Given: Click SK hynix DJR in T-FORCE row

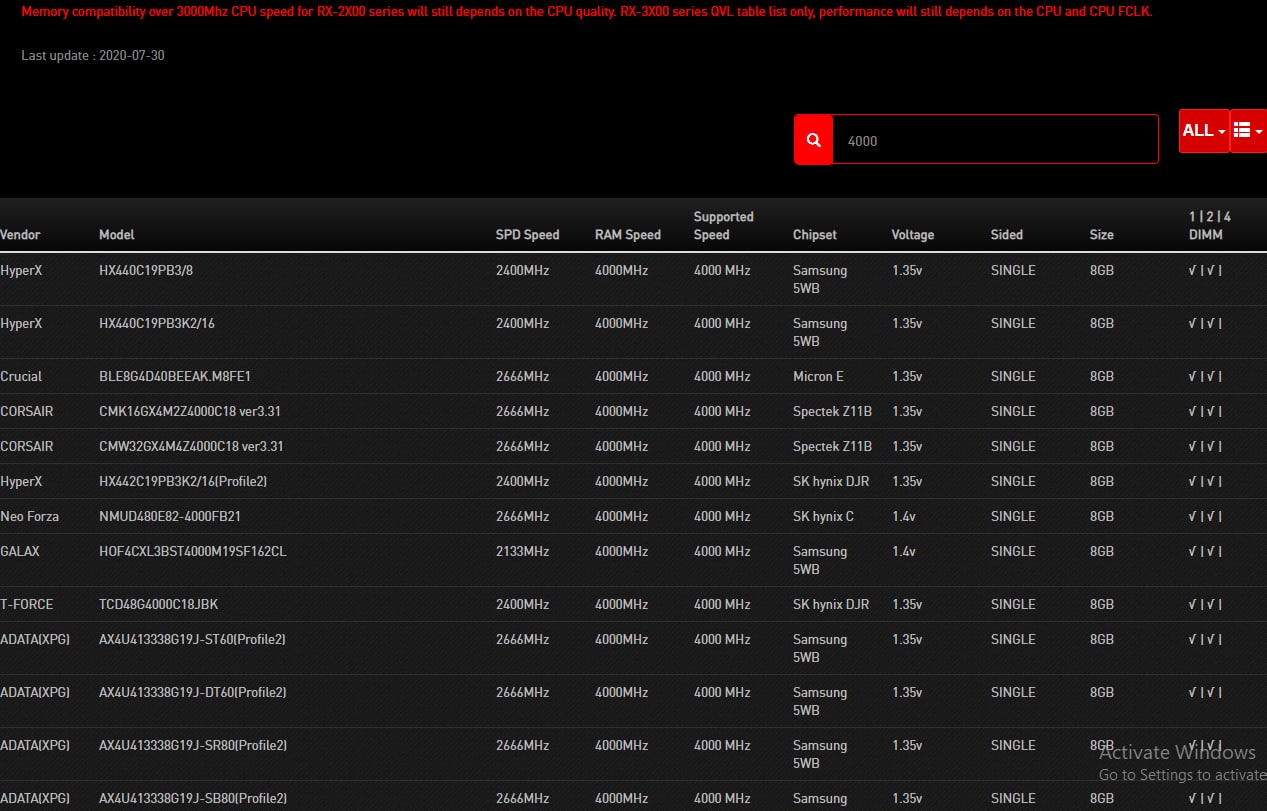Looking at the screenshot, I should coord(831,605).
